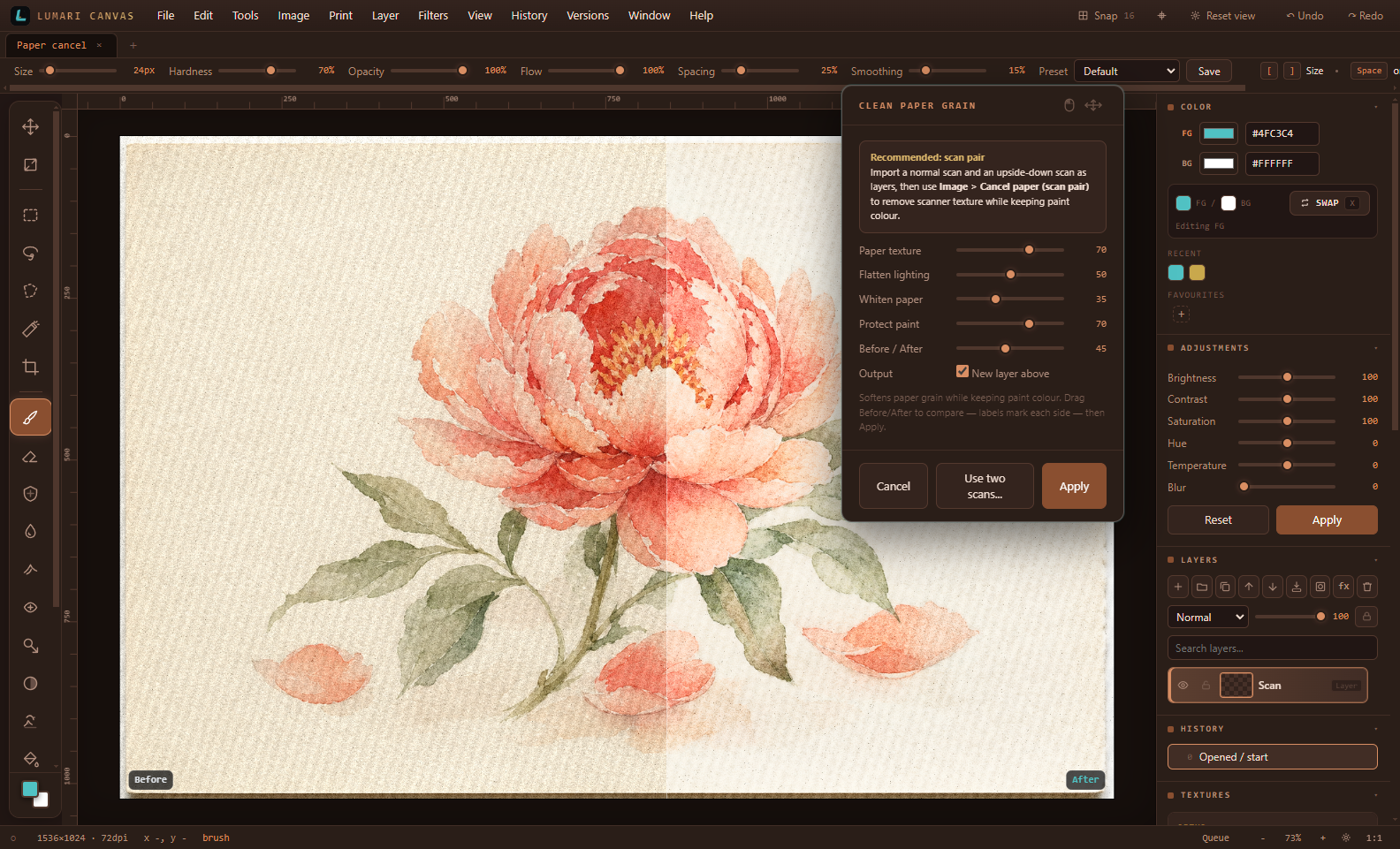Select the rectangular marquee selection tool

30,216
